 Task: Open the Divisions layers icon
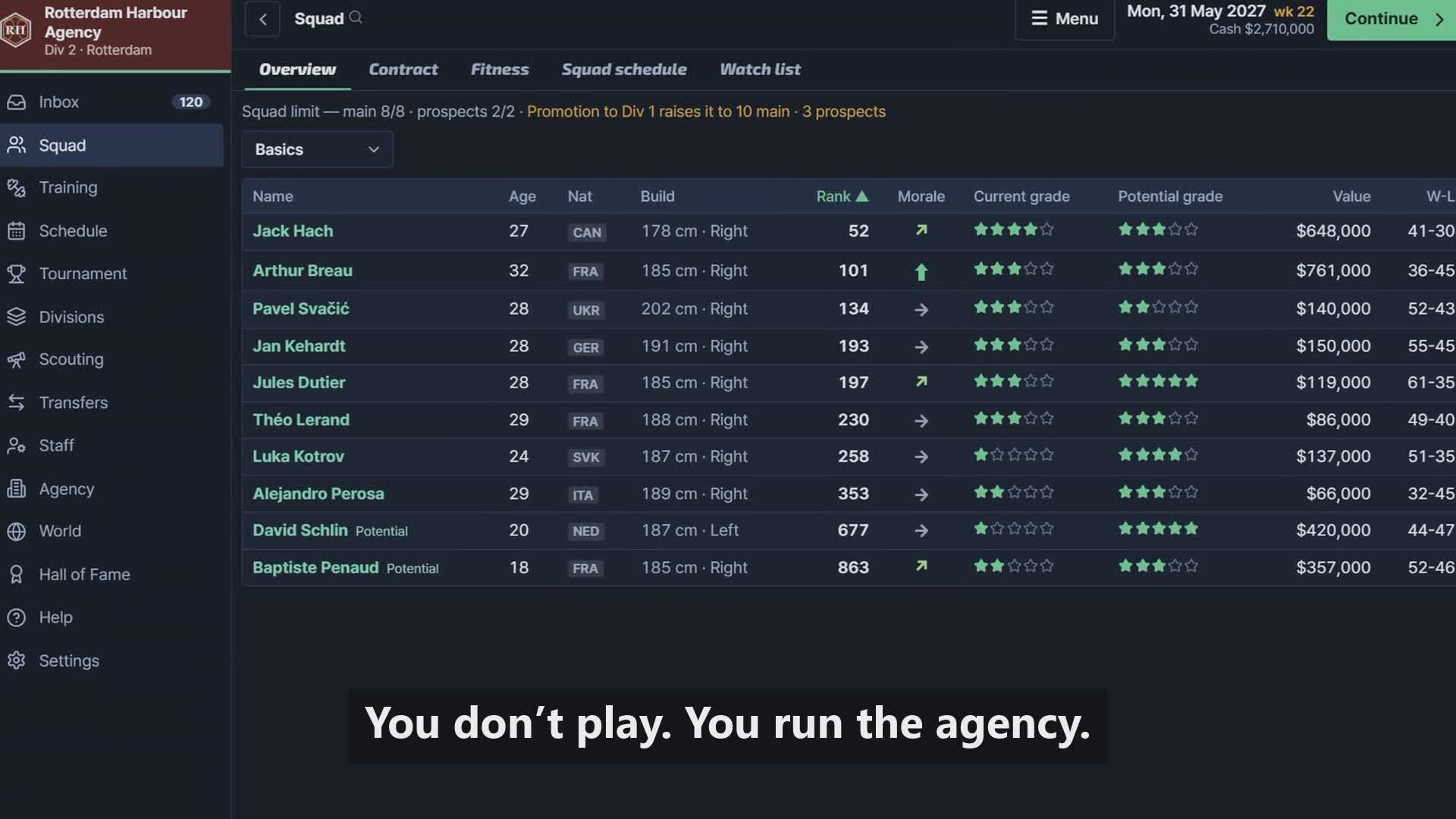tap(17, 317)
